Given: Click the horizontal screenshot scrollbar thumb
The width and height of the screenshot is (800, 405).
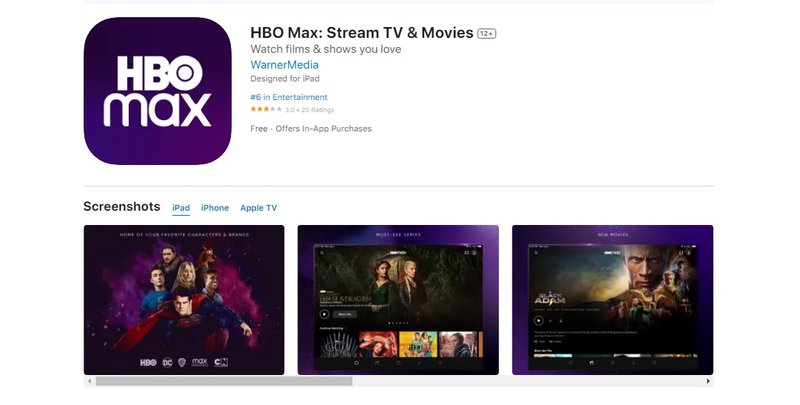Looking at the screenshot, I should click(224, 381).
